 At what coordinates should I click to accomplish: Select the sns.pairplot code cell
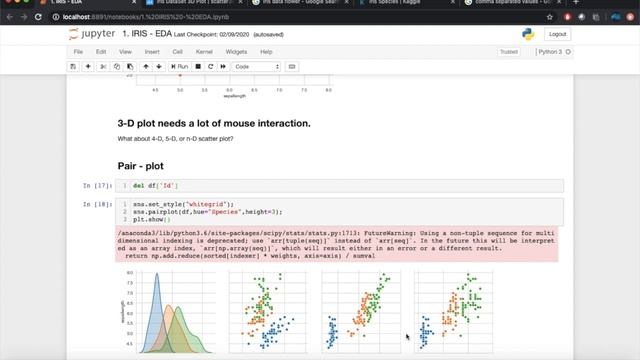339,212
